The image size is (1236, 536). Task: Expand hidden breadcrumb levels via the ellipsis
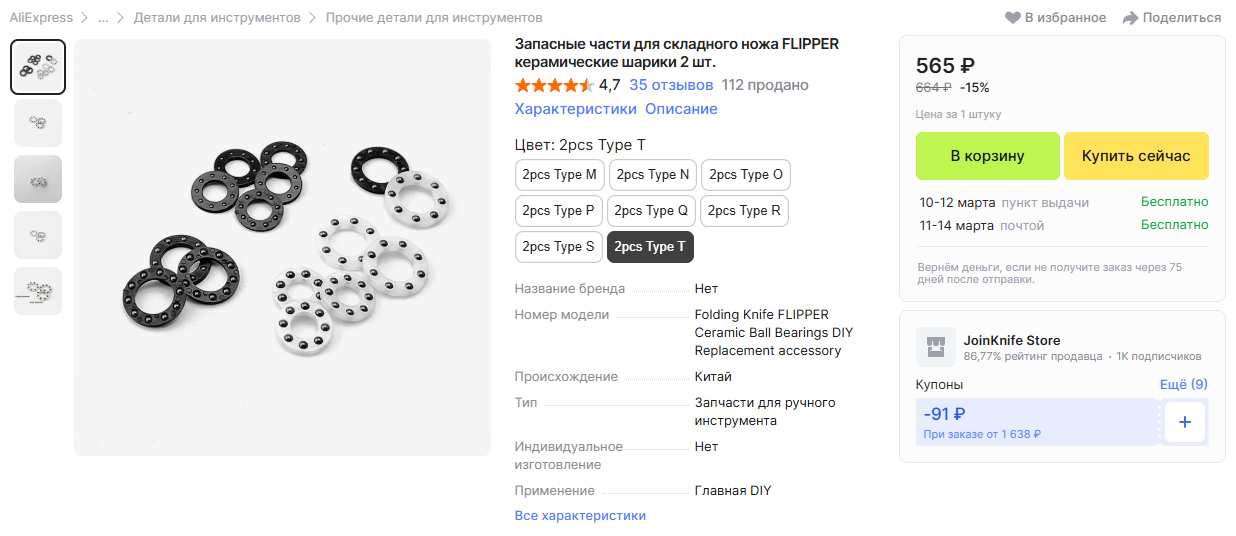(x=103, y=18)
